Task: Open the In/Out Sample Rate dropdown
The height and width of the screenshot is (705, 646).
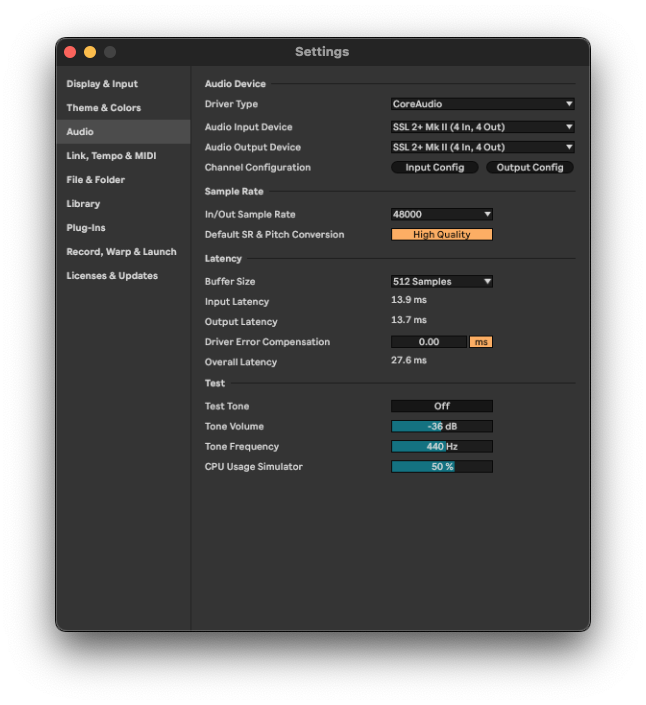Action: pyautogui.click(x=442, y=214)
